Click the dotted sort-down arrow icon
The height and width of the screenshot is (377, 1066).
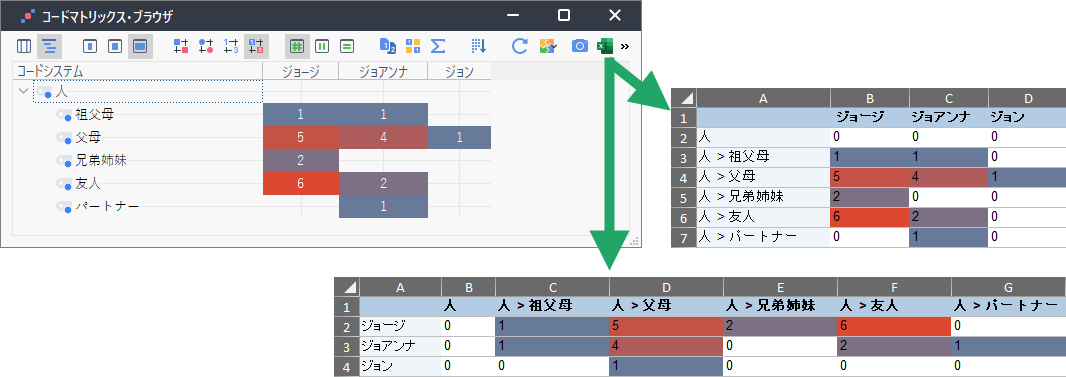479,46
